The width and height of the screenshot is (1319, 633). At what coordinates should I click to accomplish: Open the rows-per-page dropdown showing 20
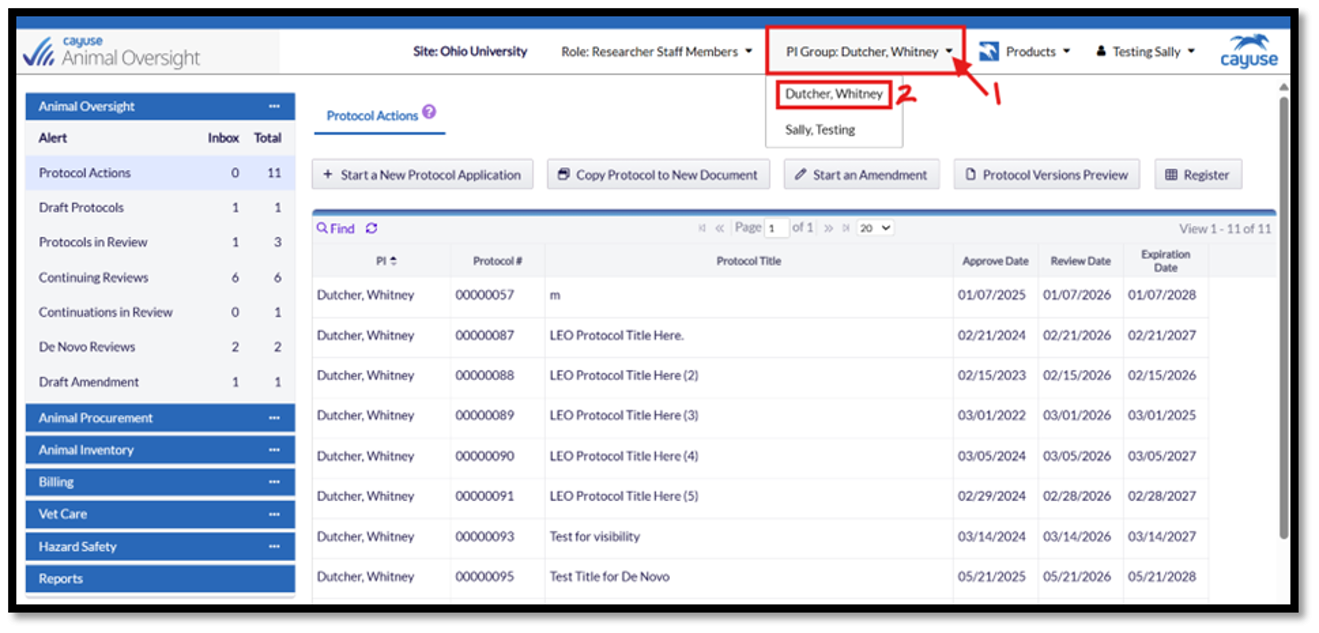pyautogui.click(x=875, y=228)
